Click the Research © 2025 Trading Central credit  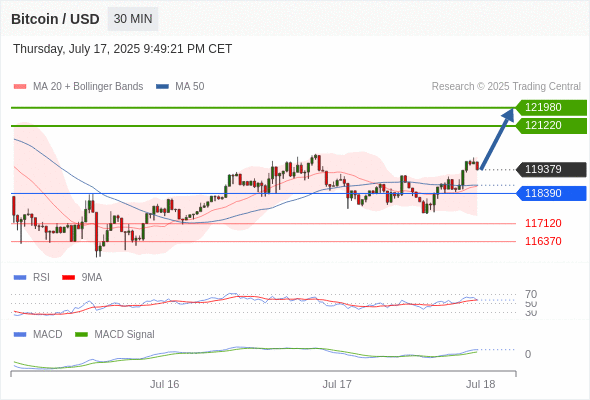pos(506,87)
